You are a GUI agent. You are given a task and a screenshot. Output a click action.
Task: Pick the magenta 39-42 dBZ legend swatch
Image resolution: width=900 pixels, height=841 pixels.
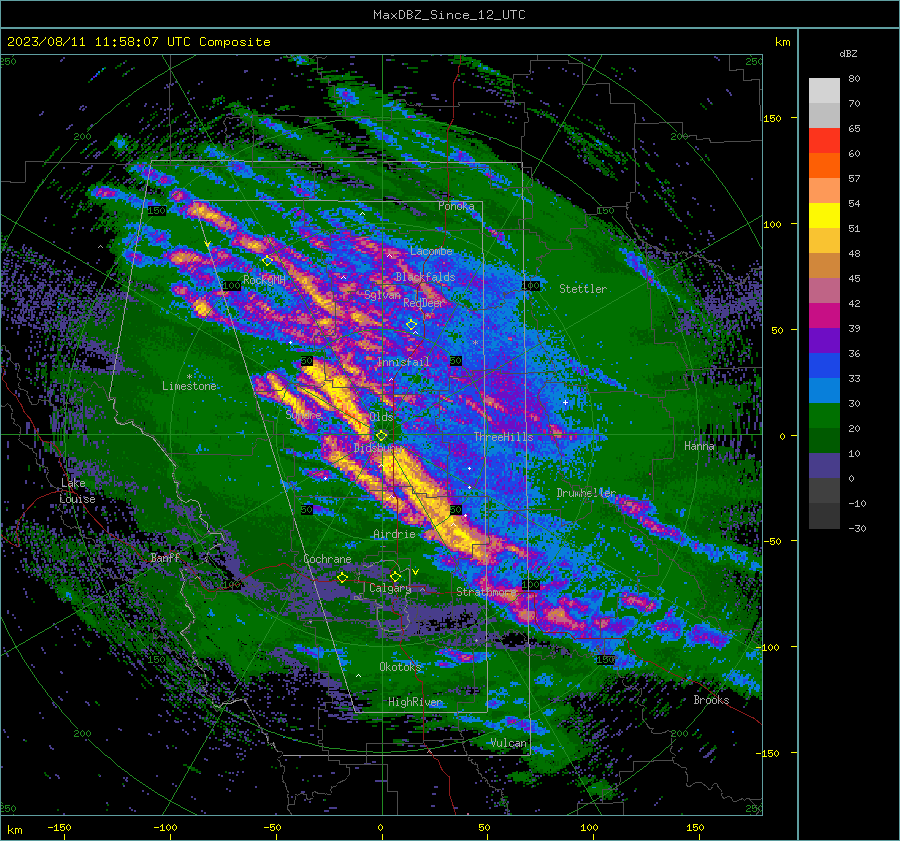click(824, 316)
